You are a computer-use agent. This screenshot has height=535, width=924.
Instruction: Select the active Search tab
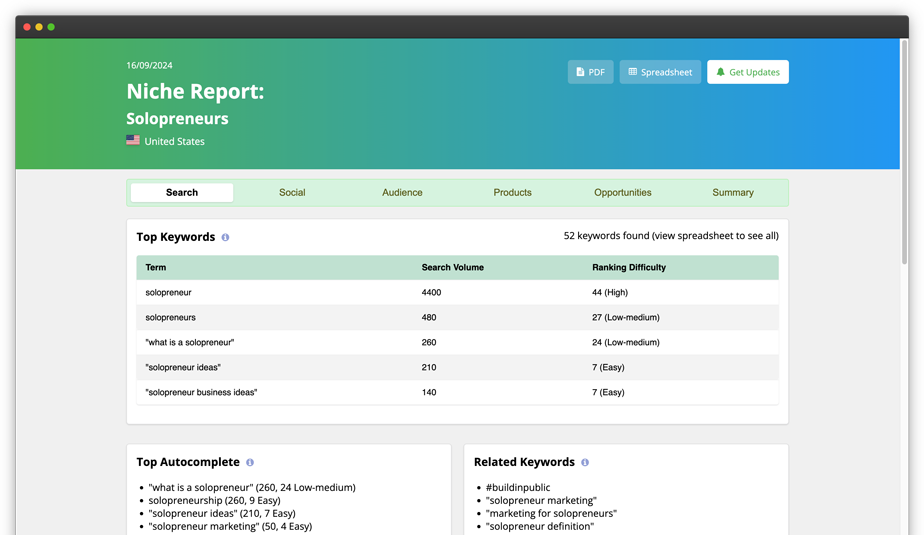pyautogui.click(x=182, y=193)
